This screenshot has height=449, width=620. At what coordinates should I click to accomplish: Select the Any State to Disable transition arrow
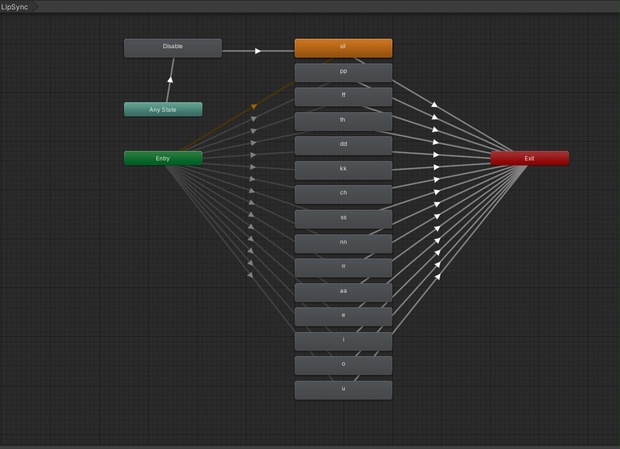coord(170,80)
